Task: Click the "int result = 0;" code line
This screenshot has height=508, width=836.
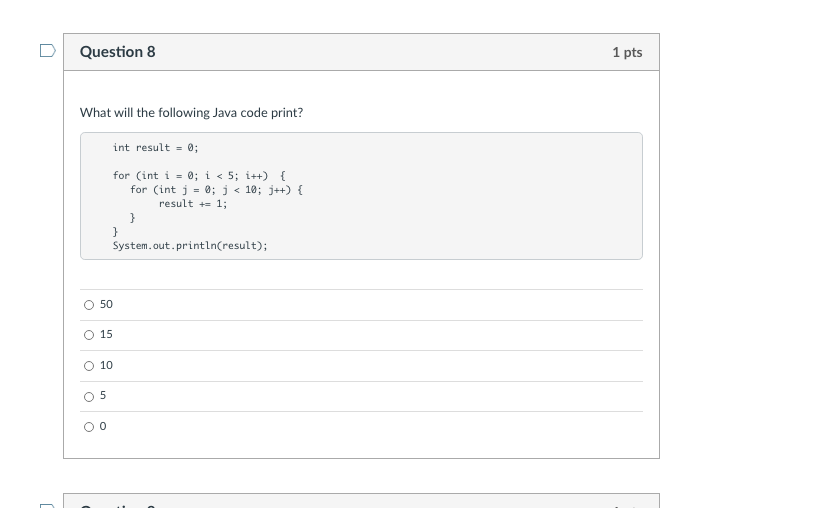Action: point(155,148)
